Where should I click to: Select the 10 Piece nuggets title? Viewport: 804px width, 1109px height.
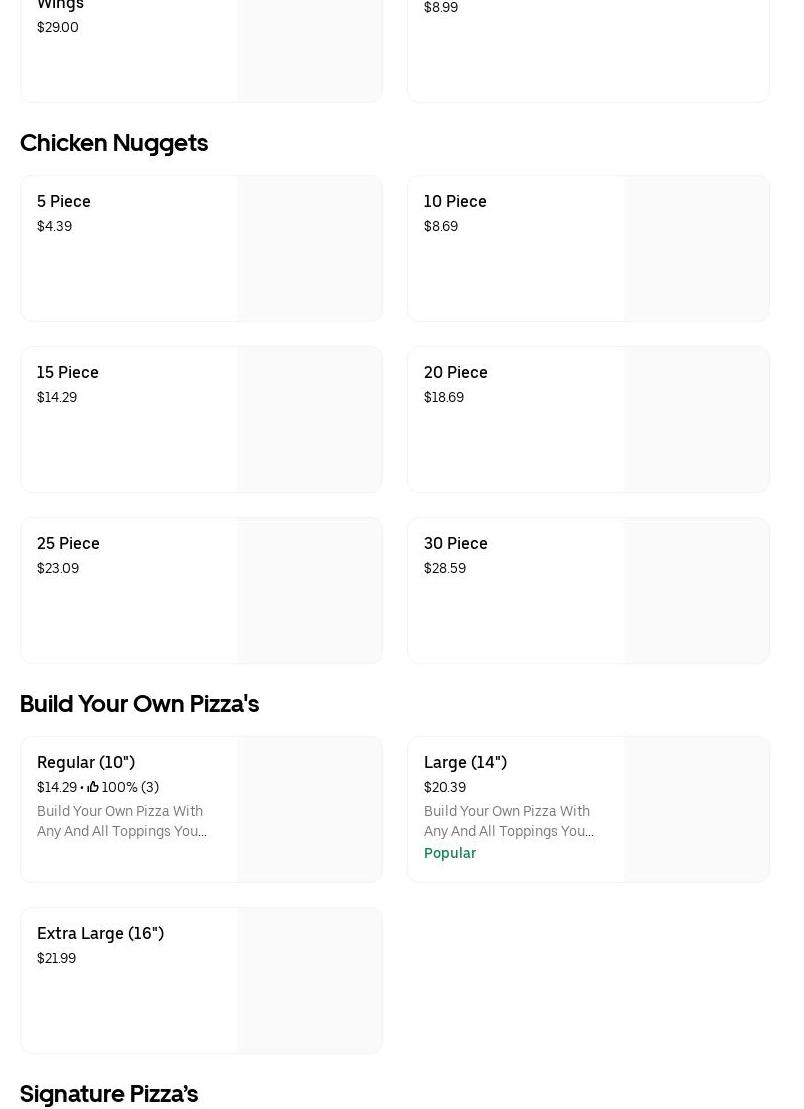(x=455, y=201)
